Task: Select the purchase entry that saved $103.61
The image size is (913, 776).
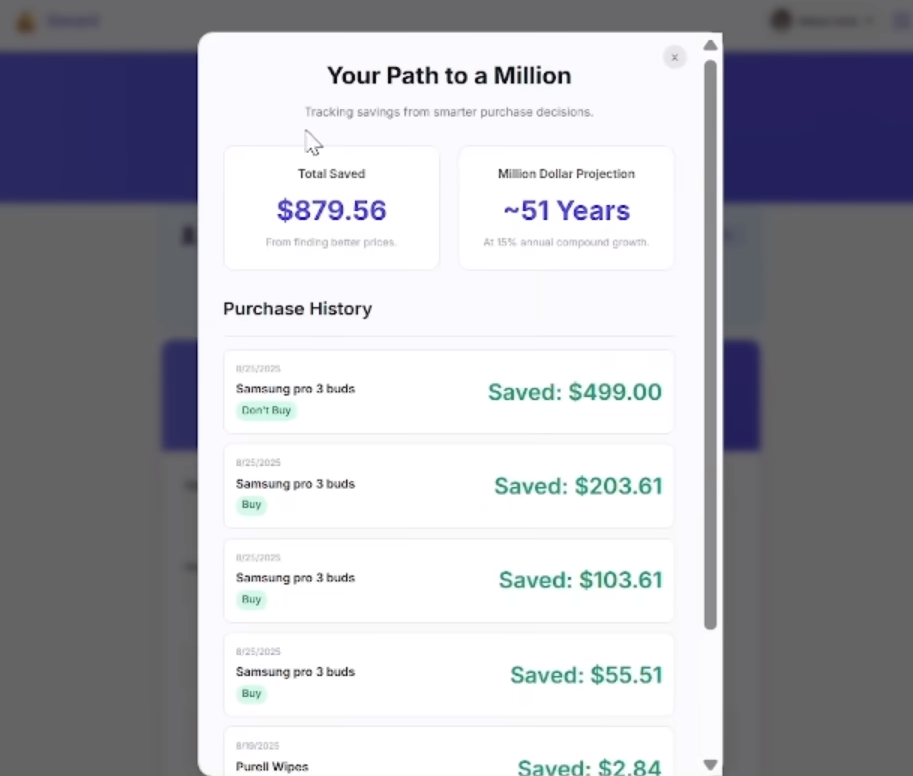Action: (x=448, y=580)
